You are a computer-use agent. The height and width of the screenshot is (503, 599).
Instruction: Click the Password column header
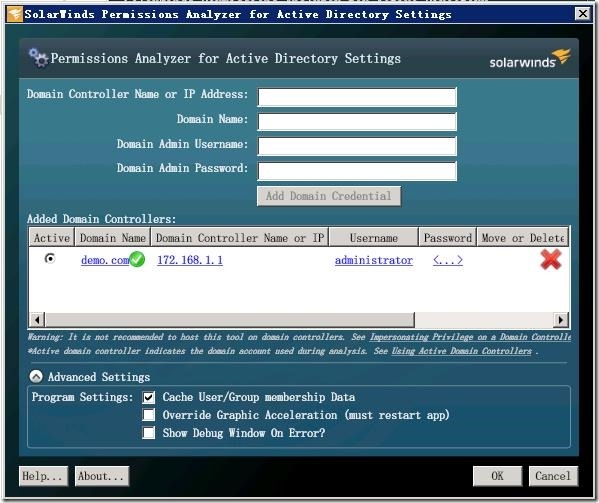tap(447, 238)
